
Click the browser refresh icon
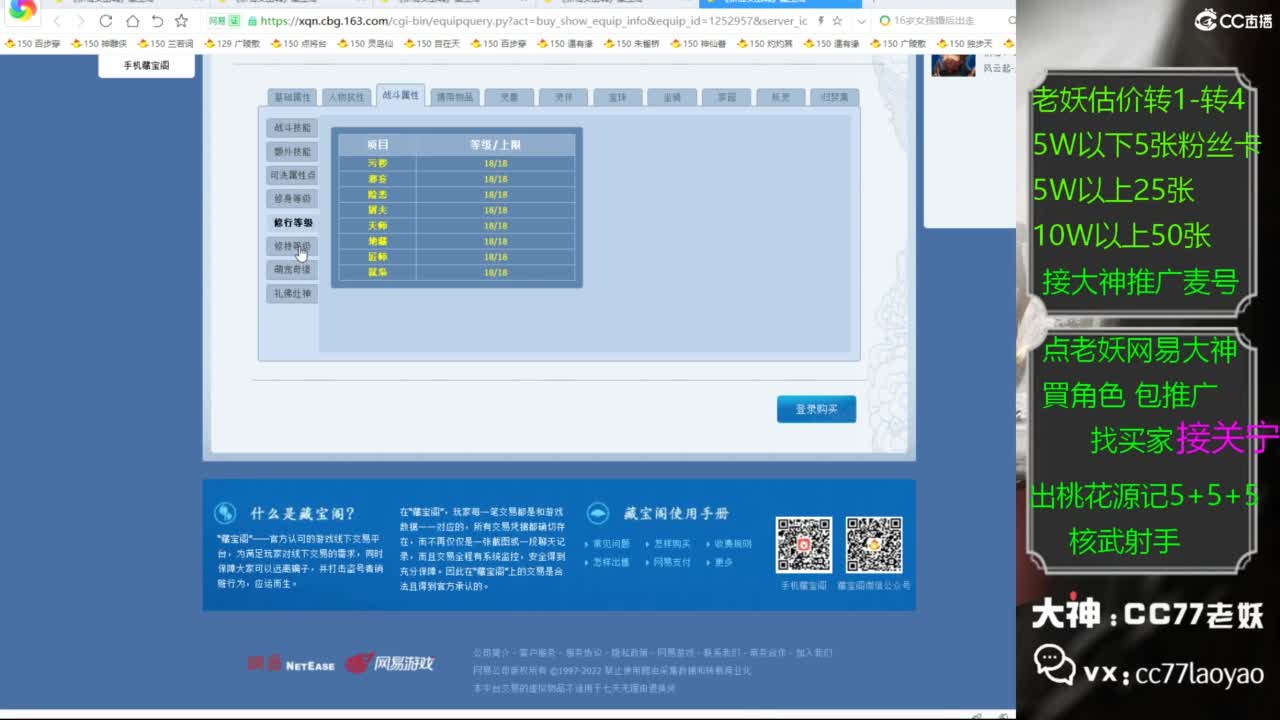coord(105,20)
